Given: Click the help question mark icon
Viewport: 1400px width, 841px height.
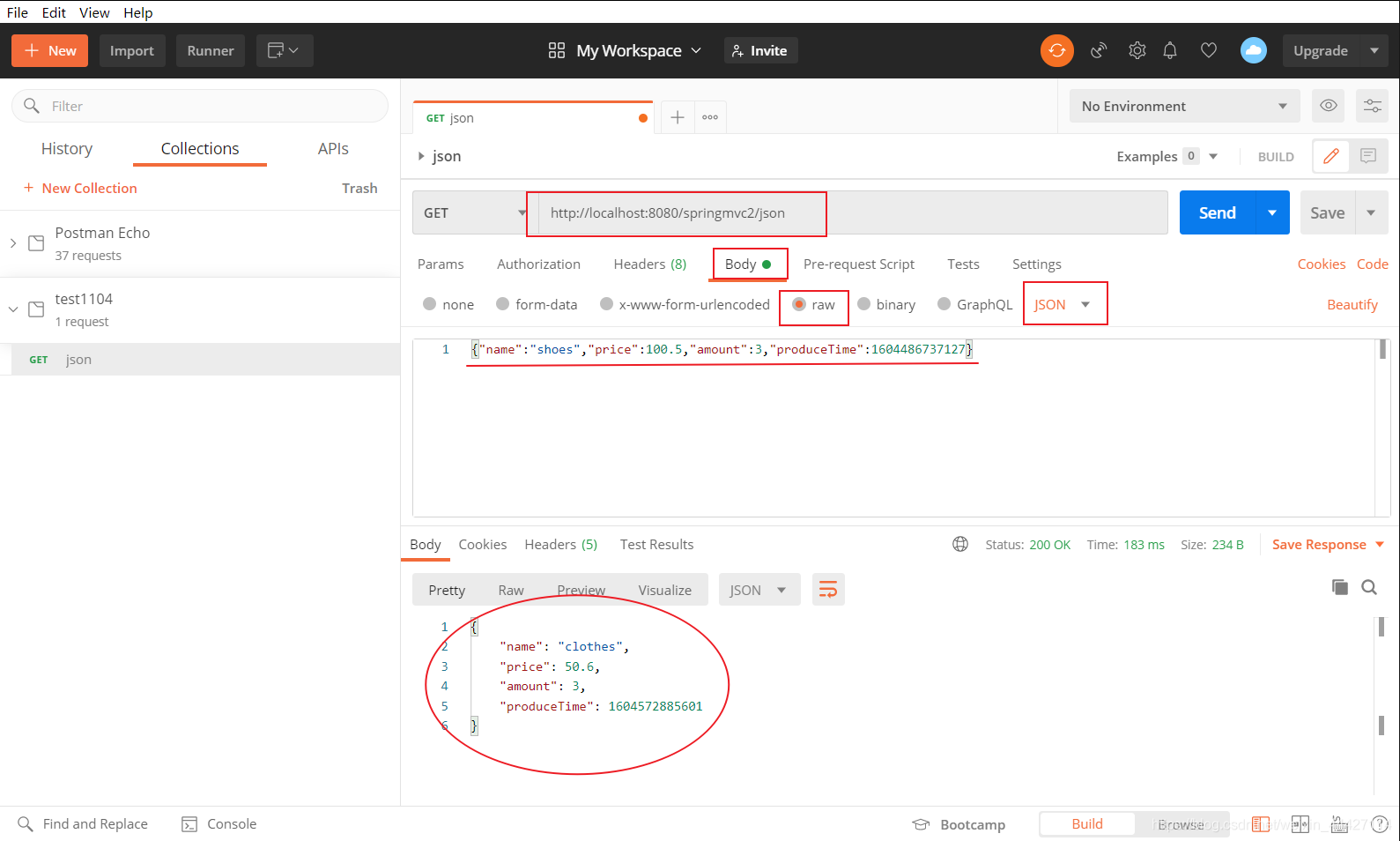Looking at the screenshot, I should click(x=1380, y=824).
